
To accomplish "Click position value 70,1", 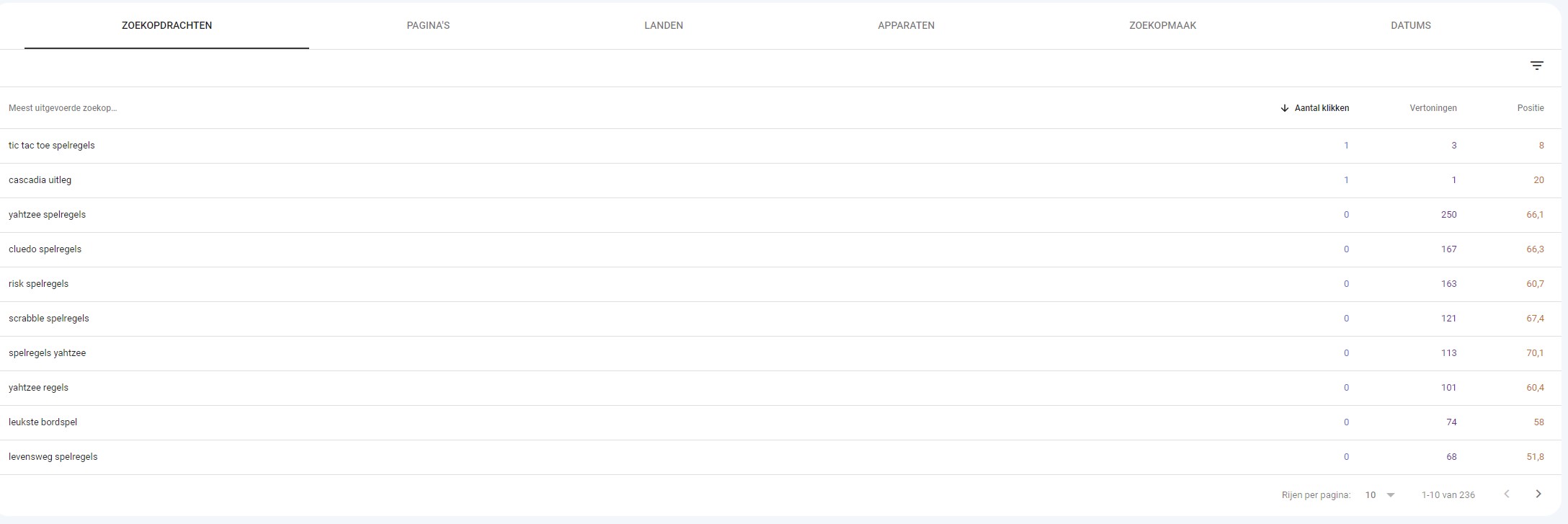I will point(1535,353).
